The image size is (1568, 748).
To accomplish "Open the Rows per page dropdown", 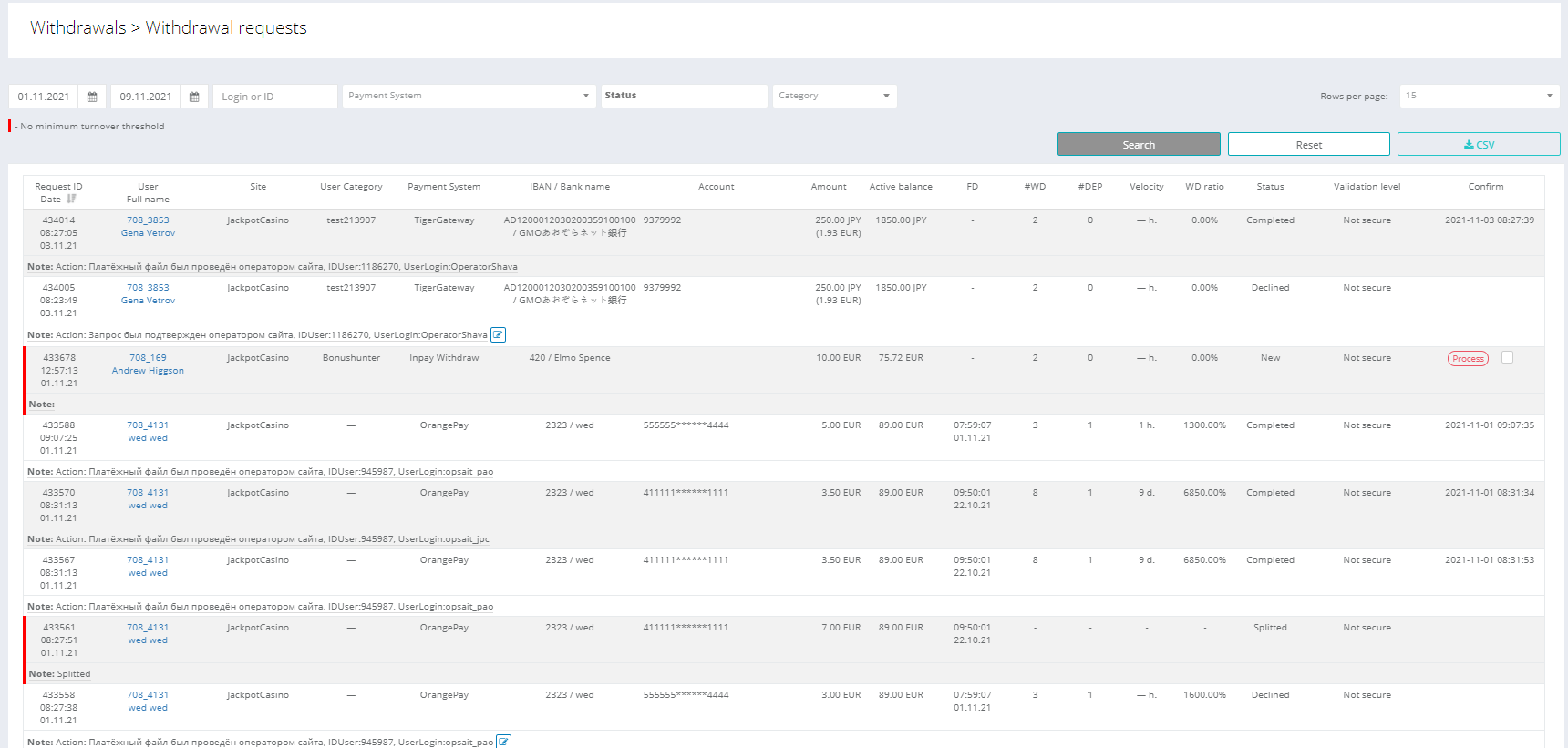I will tap(1480, 96).
